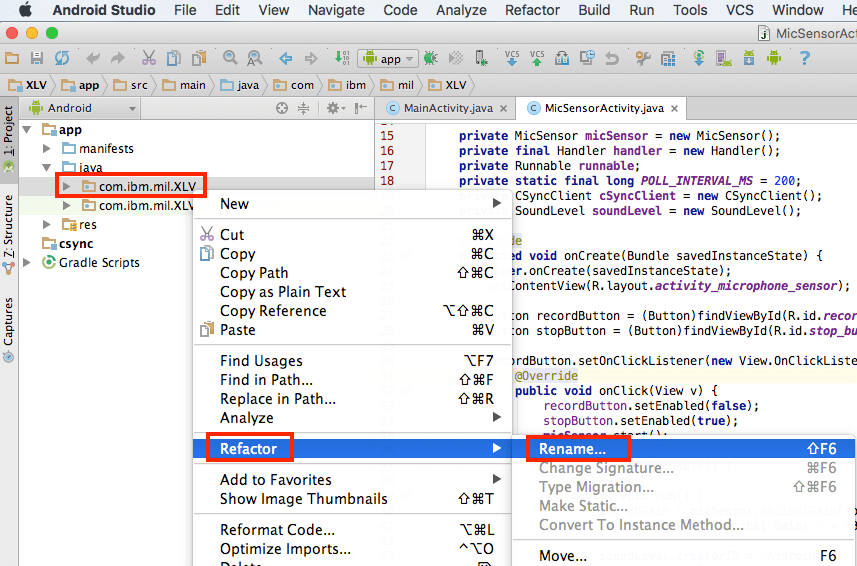
Task: Click the Revert curved arrow icon
Action: (x=612, y=58)
